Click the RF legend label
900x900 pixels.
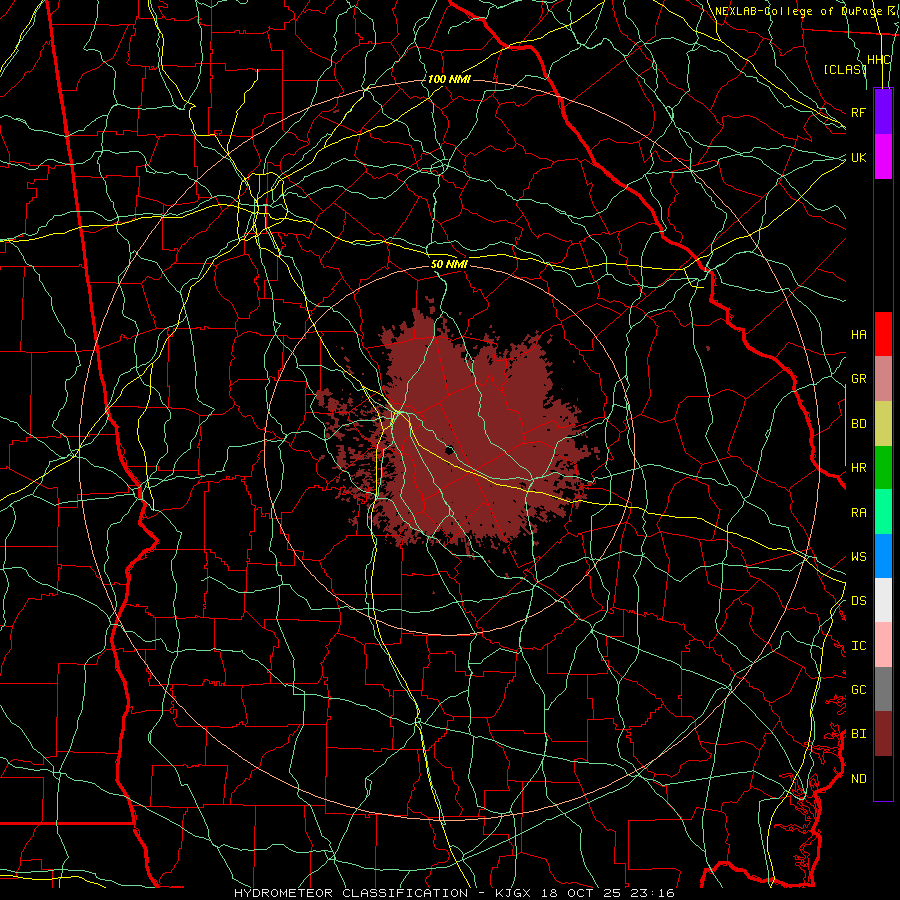pos(858,112)
